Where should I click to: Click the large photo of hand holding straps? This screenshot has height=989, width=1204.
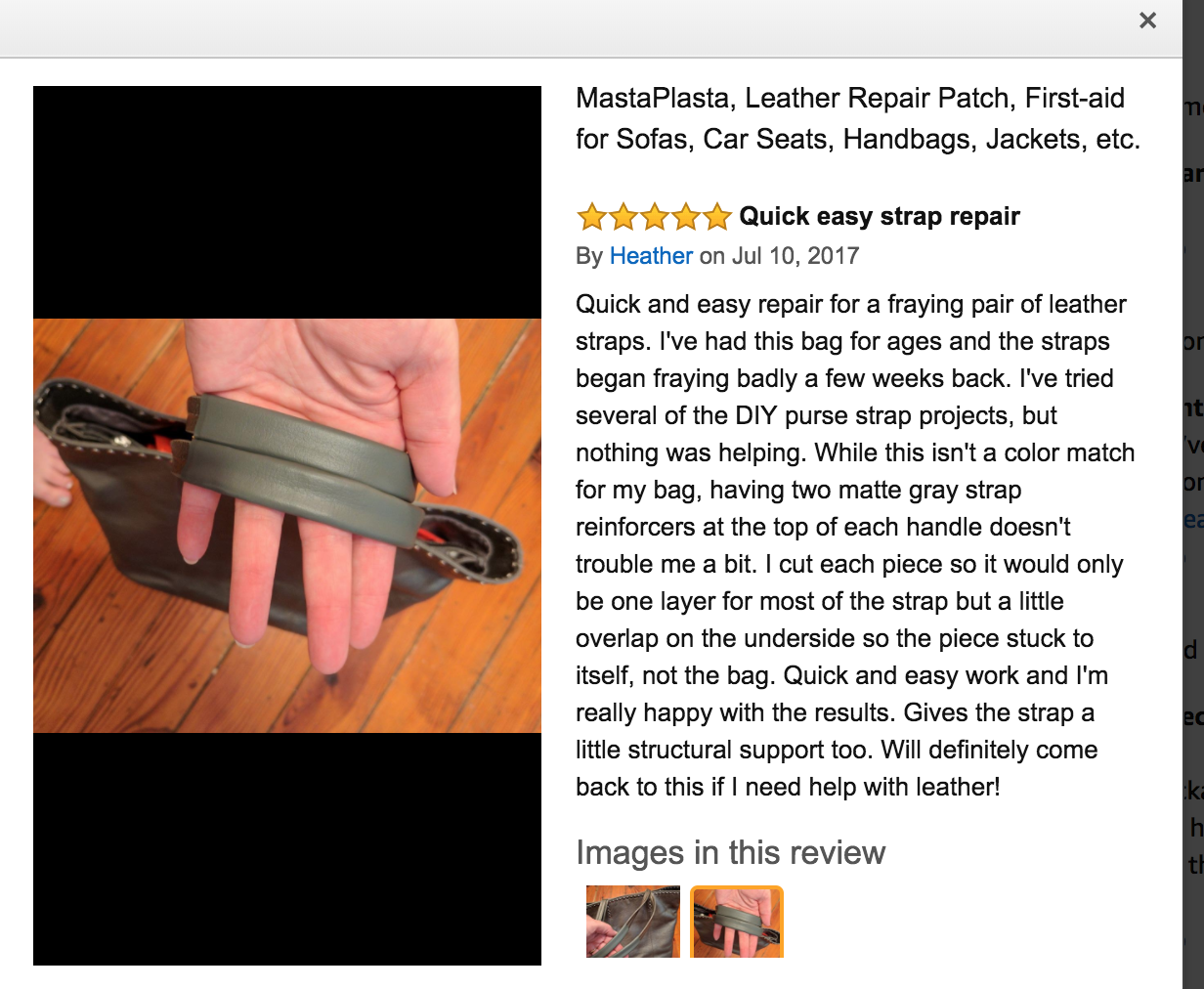[287, 526]
